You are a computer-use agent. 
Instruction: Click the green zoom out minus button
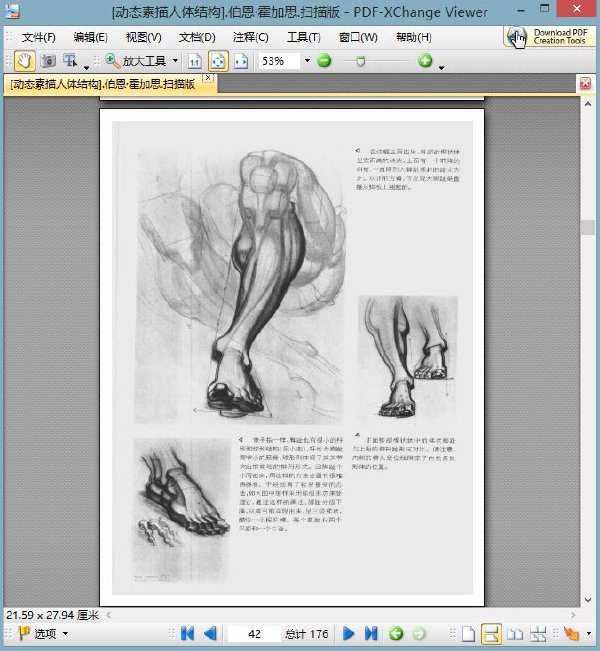(324, 61)
